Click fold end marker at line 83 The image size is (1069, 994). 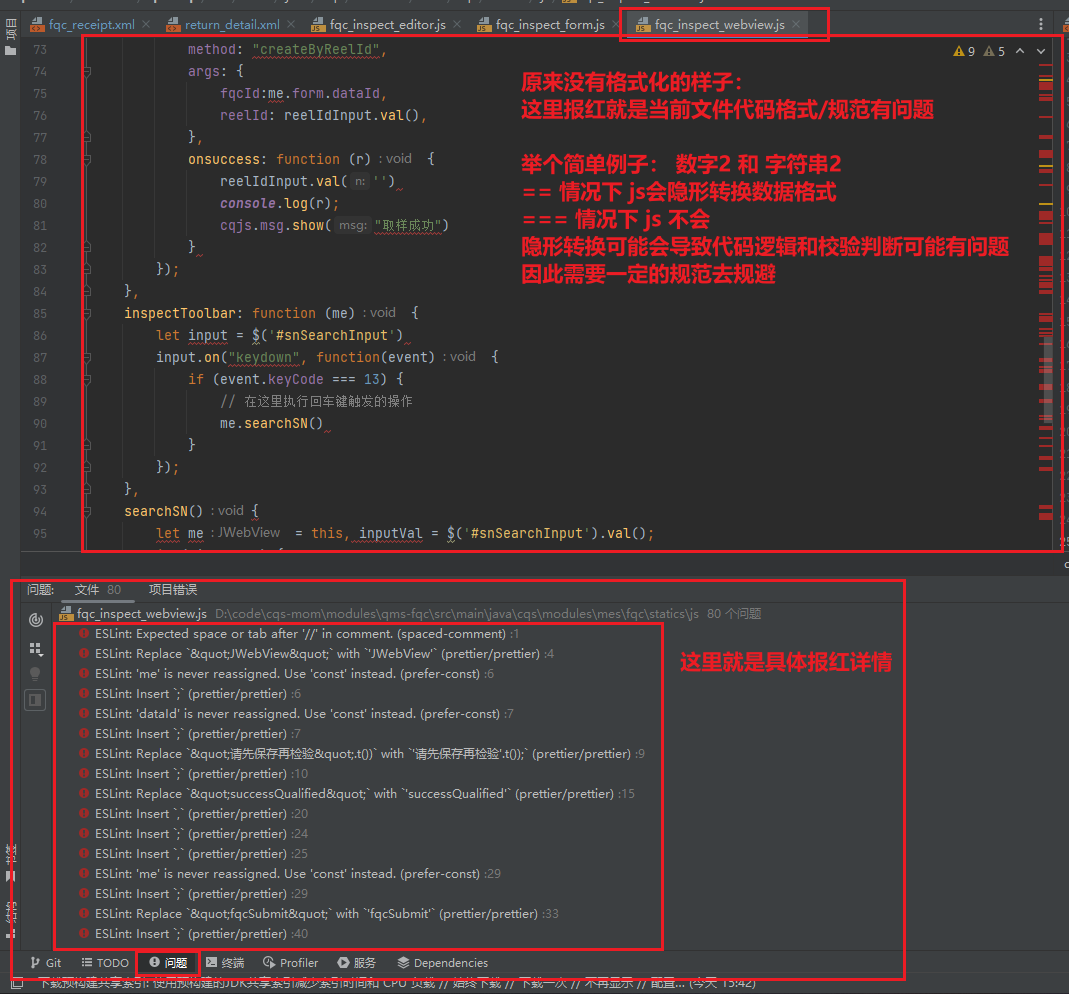pos(87,269)
